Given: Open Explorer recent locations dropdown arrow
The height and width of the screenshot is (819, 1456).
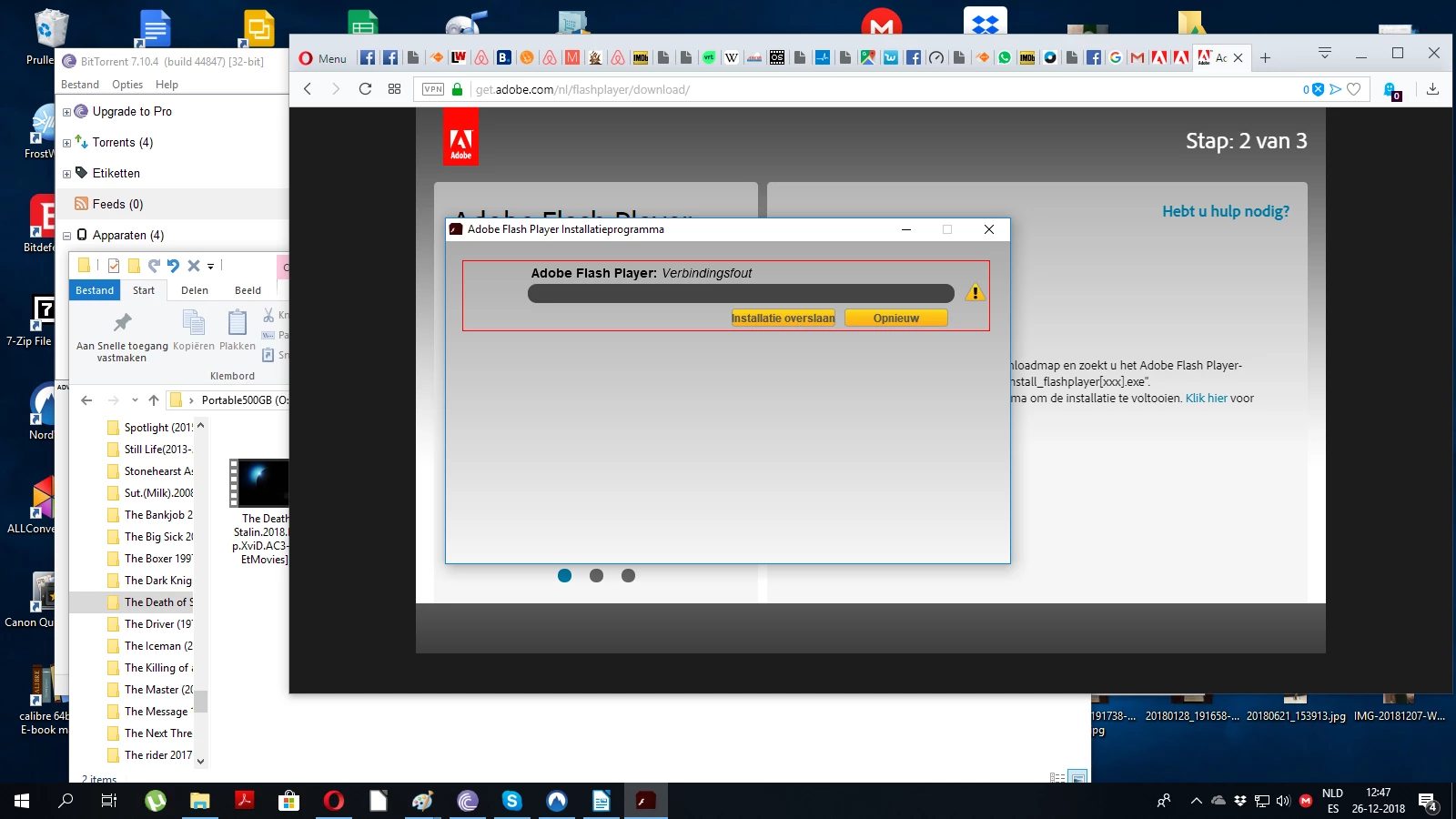Looking at the screenshot, I should [135, 400].
